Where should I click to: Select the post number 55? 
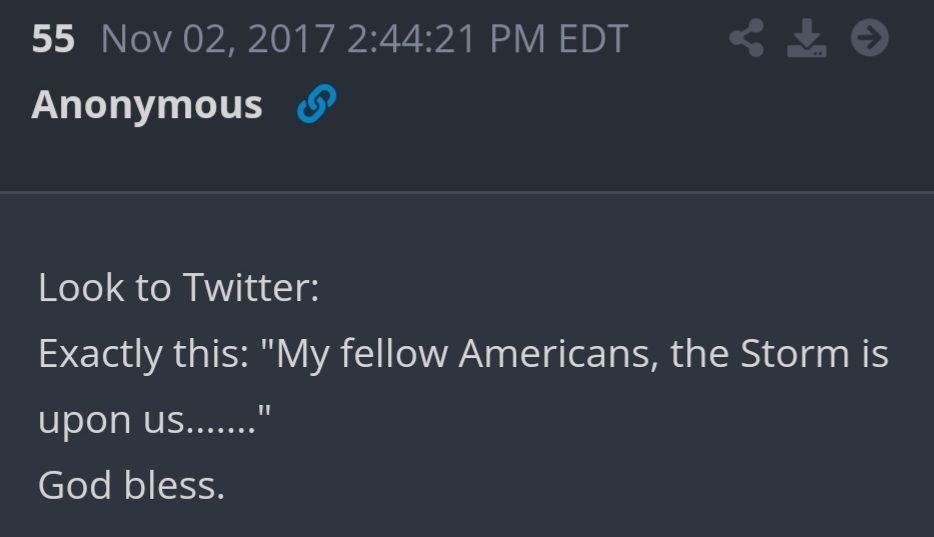coord(53,39)
